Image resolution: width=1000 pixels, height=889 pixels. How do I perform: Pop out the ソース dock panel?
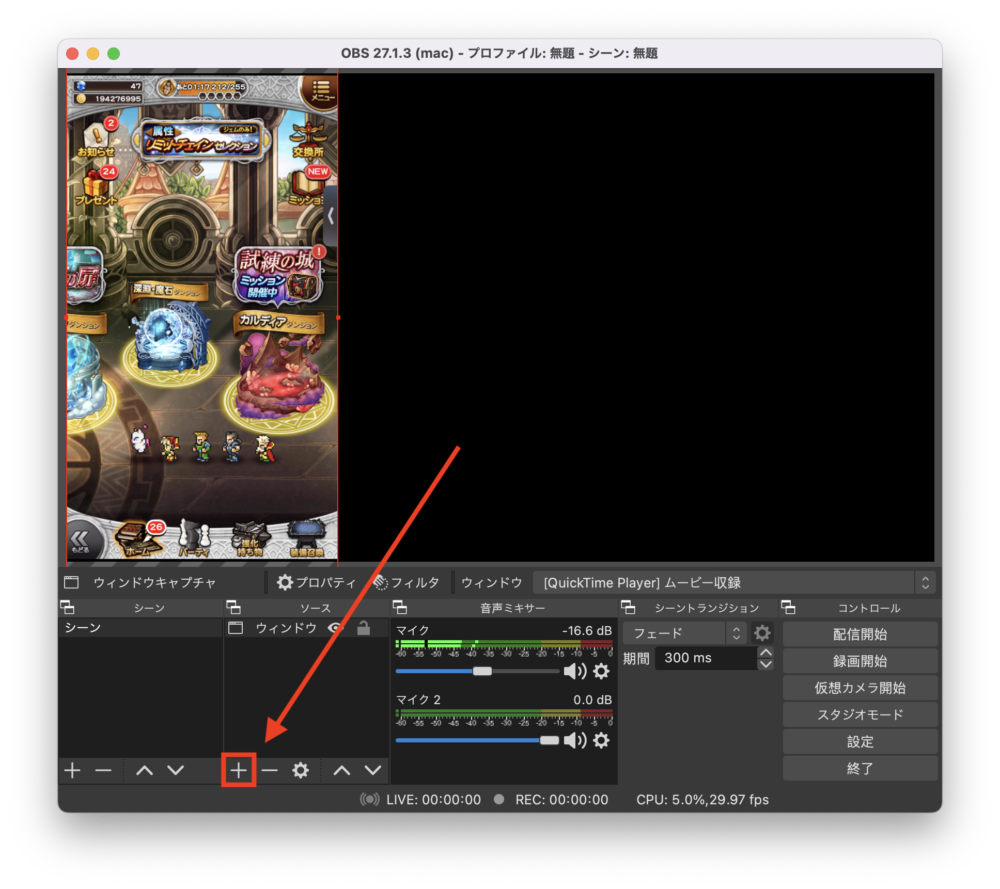233,607
